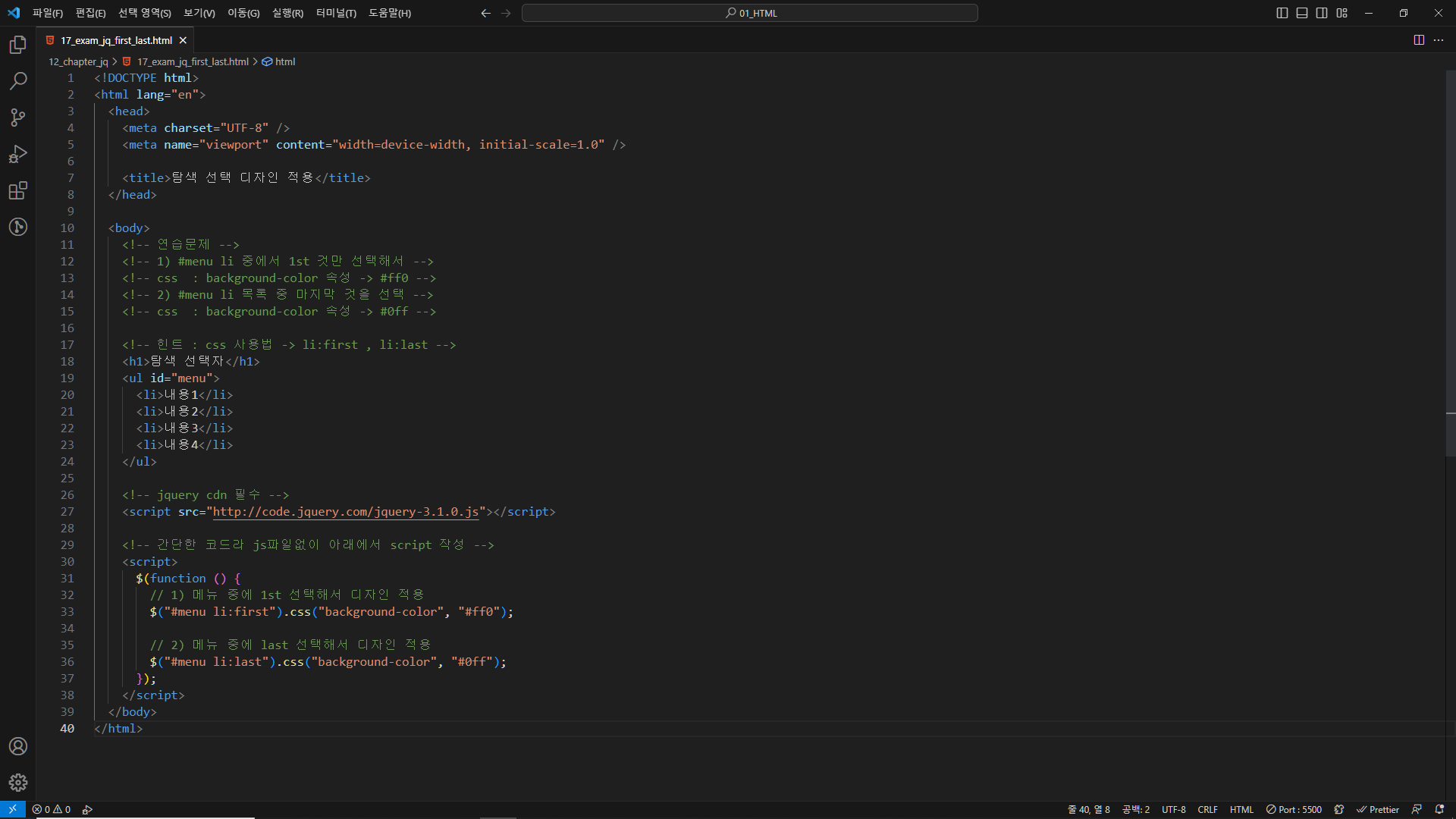This screenshot has height=819, width=1456.
Task: Click the Port : 5500 Live Server button
Action: tap(1294, 809)
